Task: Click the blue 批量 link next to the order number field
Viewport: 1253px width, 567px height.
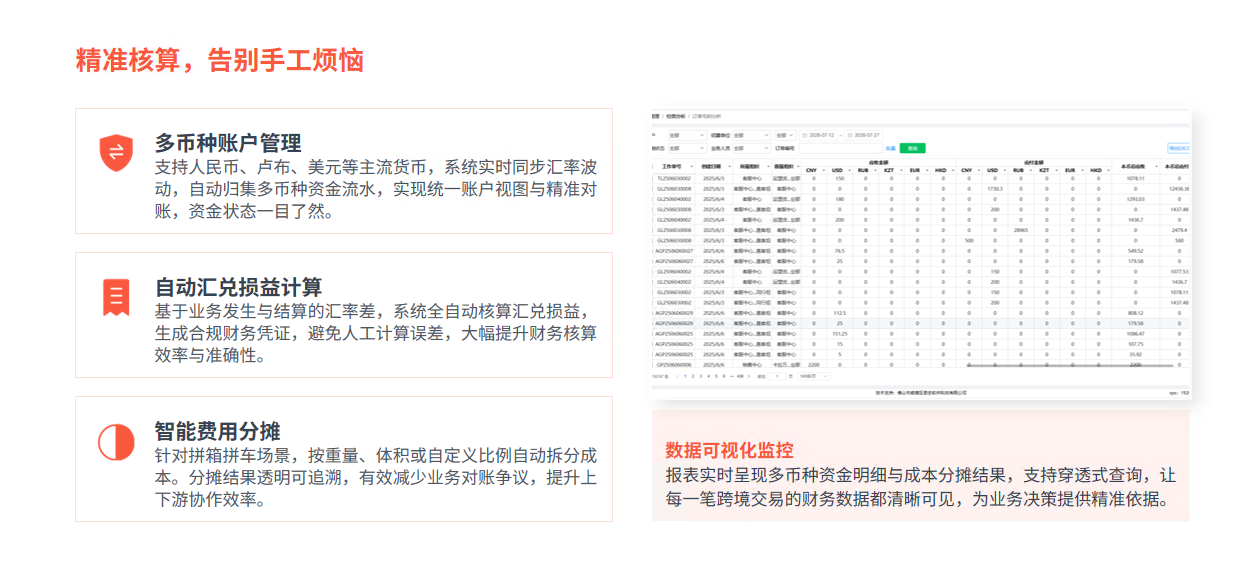Action: 890,148
